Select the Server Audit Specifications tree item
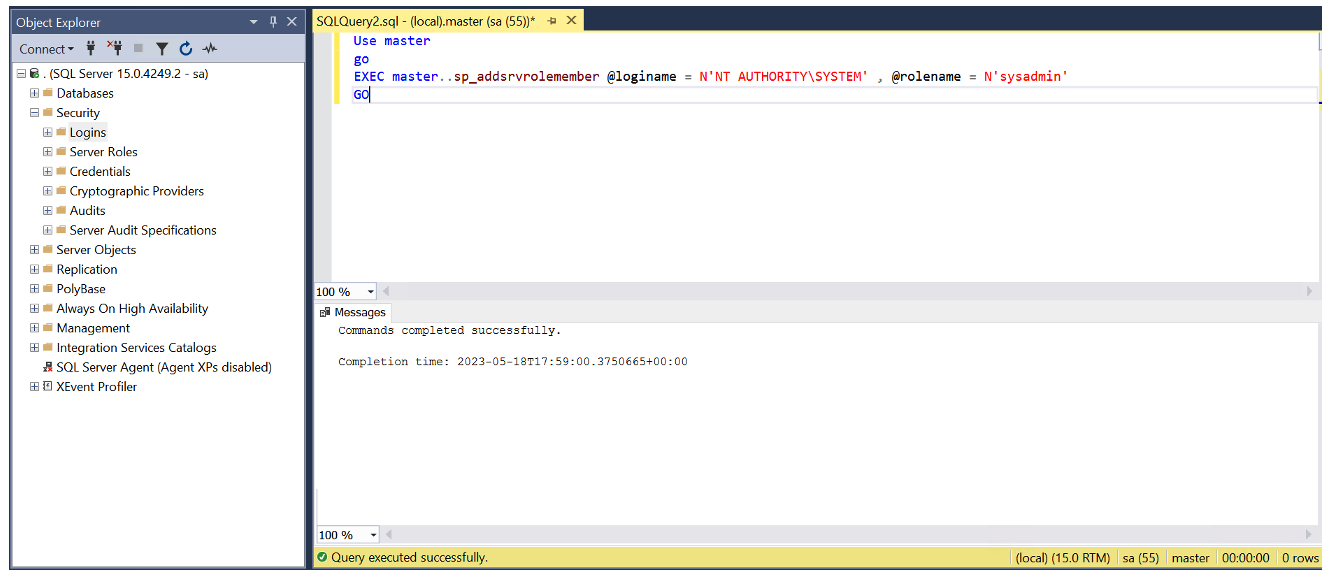Screen dimensions: 1328x576 coord(143,230)
